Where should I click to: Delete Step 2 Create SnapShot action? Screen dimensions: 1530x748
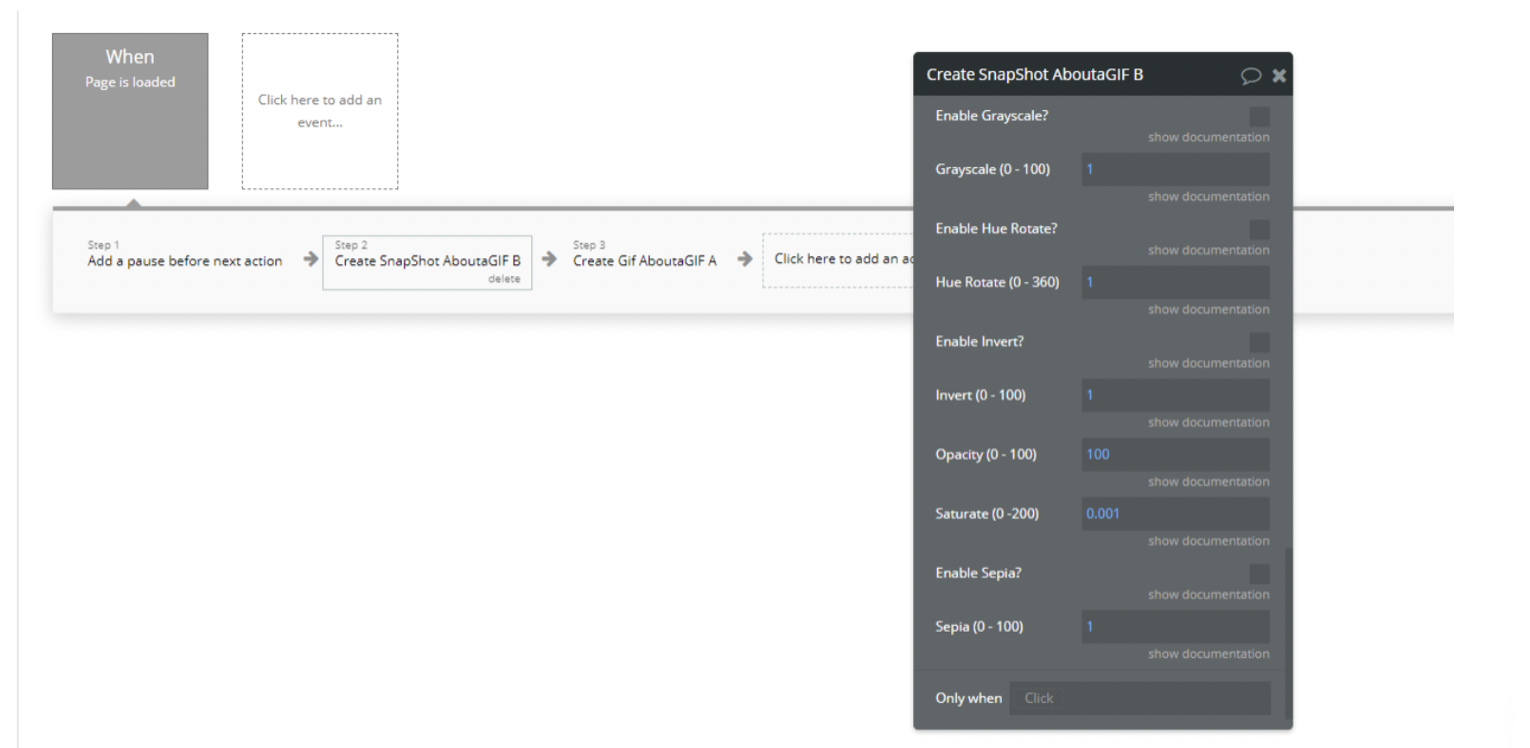[504, 279]
